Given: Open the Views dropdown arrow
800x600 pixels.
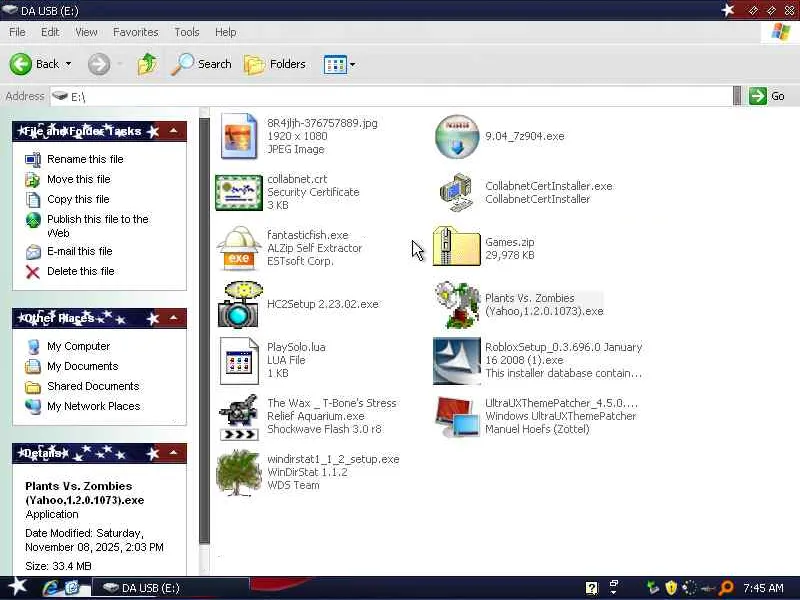Looking at the screenshot, I should pos(352,64).
